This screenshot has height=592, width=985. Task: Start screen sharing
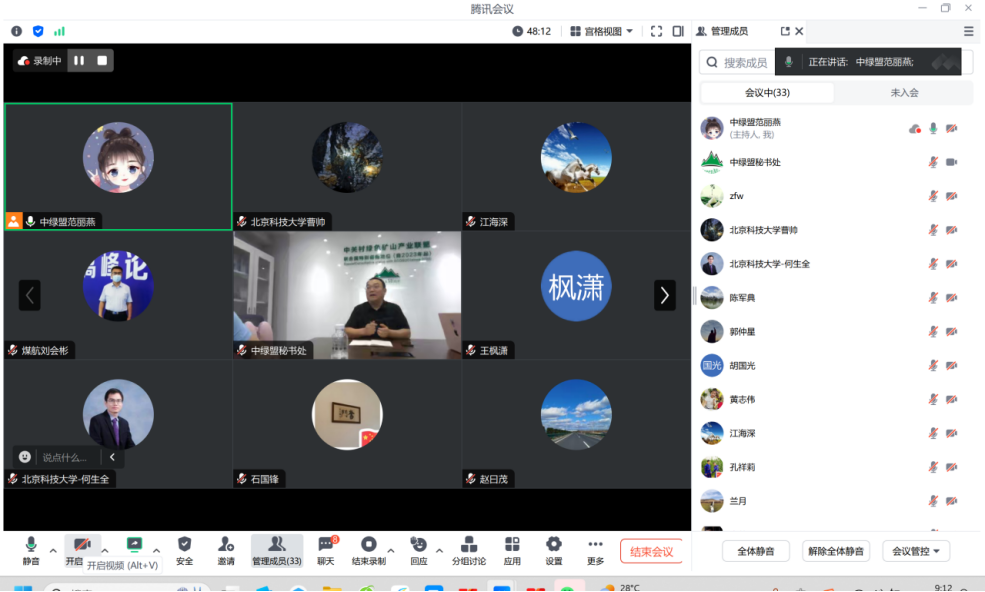coord(134,545)
